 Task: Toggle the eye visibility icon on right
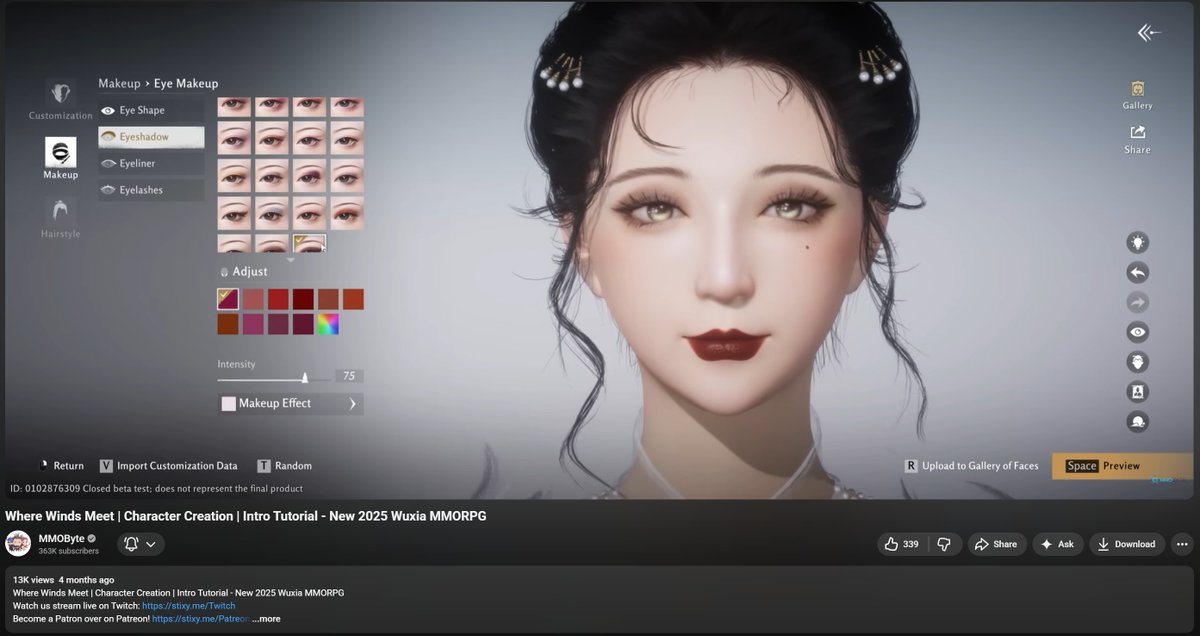[1137, 332]
